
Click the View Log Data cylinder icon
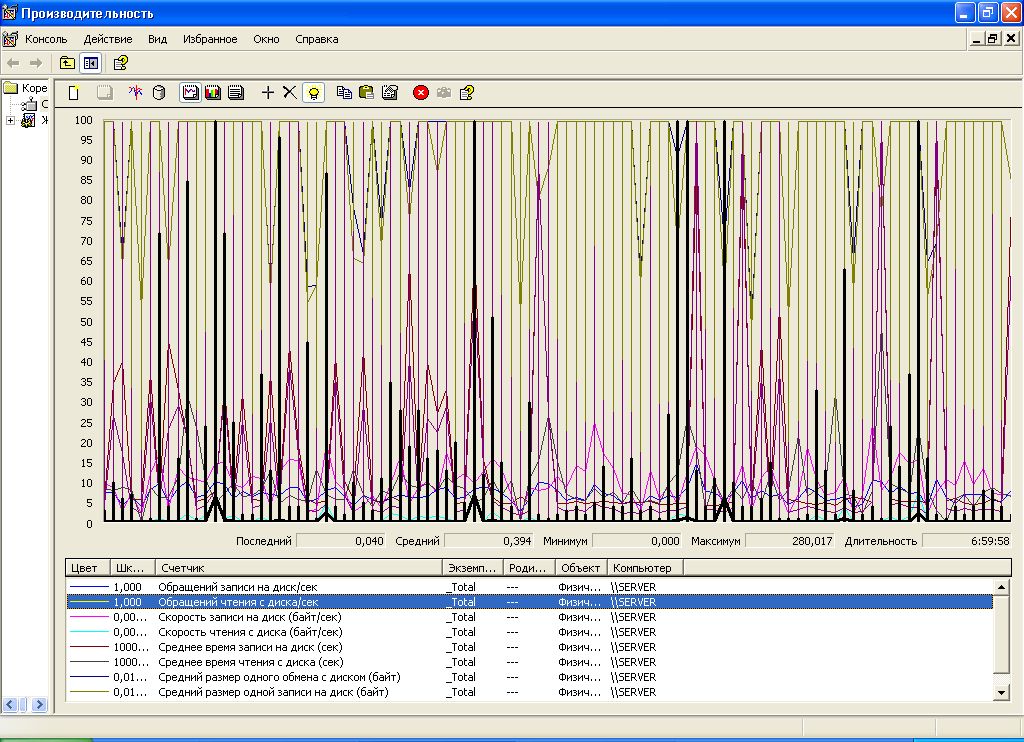point(158,93)
